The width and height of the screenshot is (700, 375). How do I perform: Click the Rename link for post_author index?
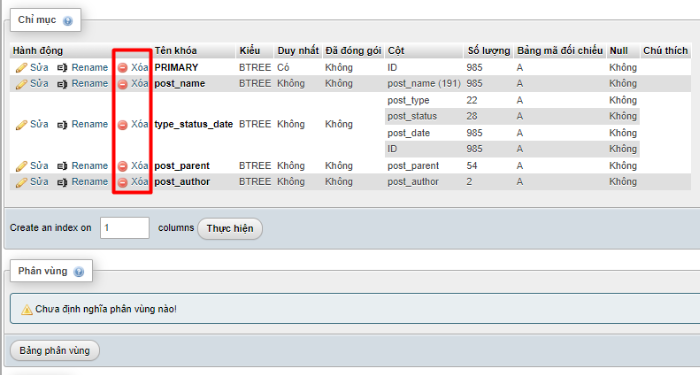tap(90, 182)
